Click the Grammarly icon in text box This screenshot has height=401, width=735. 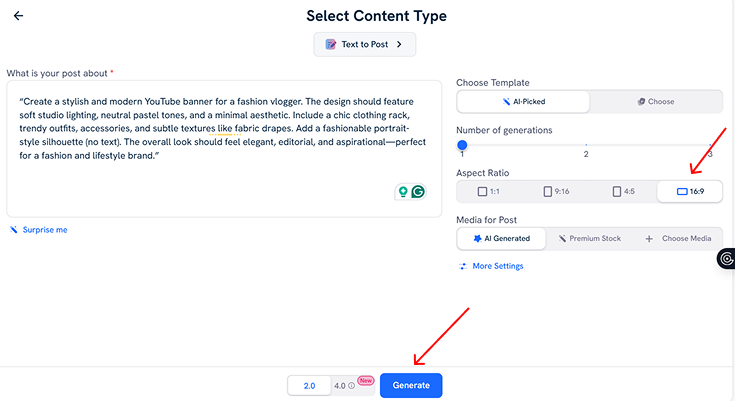(418, 191)
